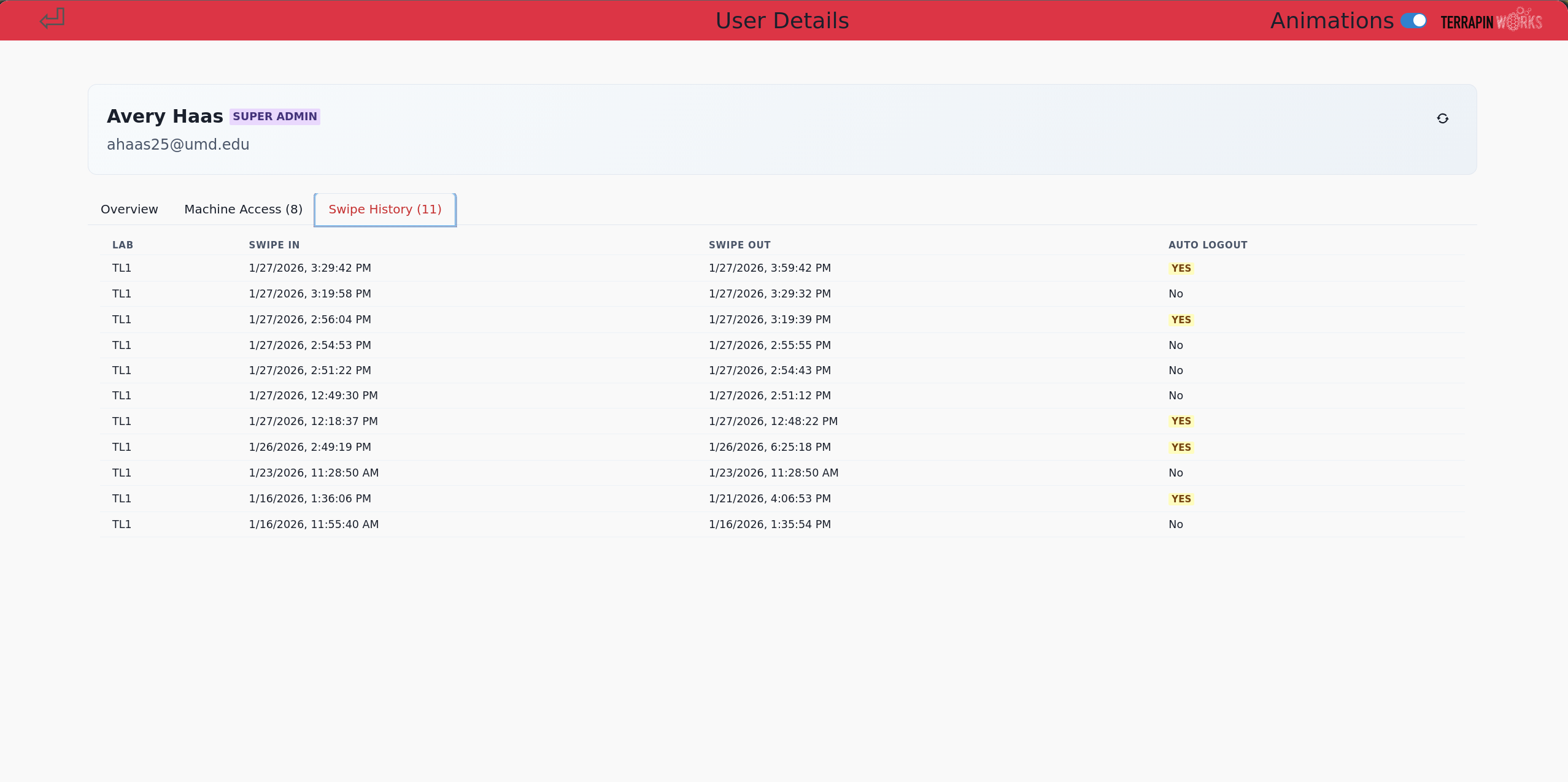Viewport: 1568px width, 782px height.
Task: Click the LAB column header
Action: coord(122,245)
